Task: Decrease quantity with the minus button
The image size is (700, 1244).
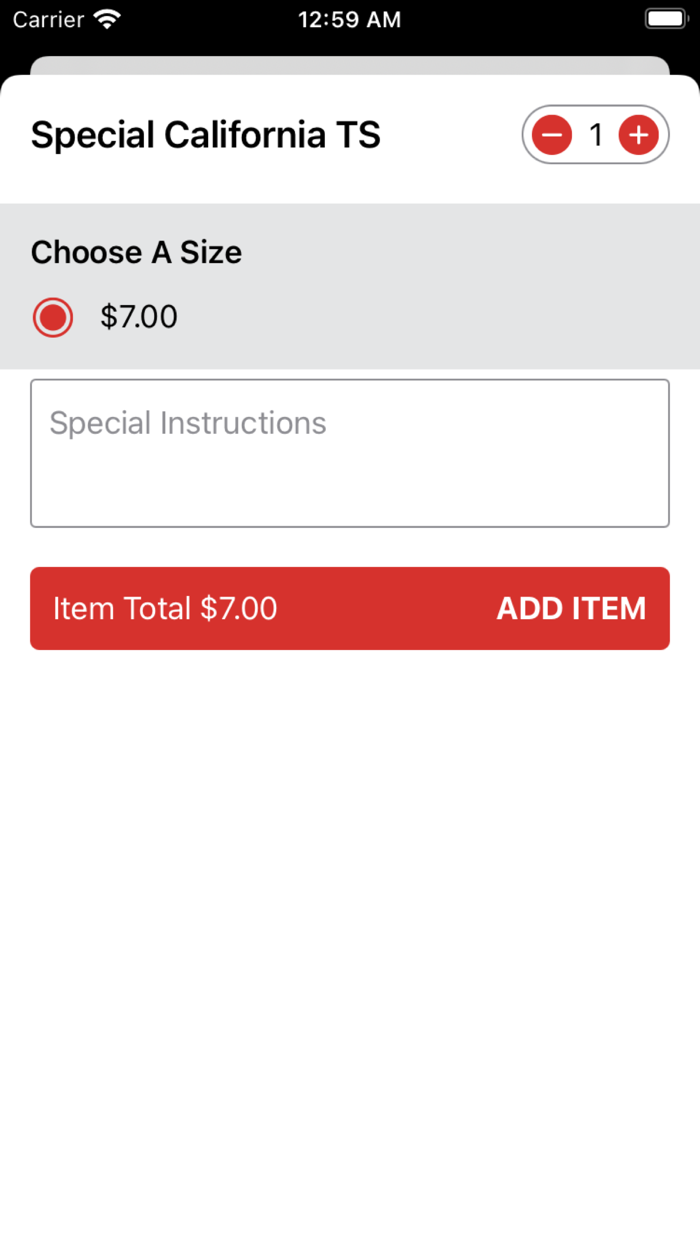Action: 552,134
